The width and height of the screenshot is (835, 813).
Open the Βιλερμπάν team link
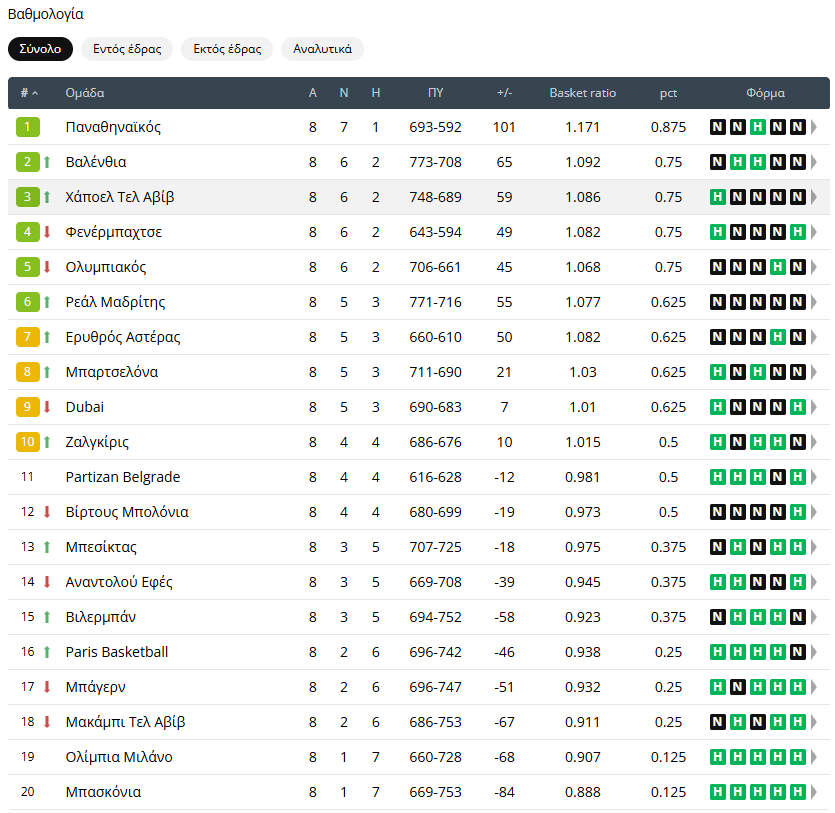[101, 617]
